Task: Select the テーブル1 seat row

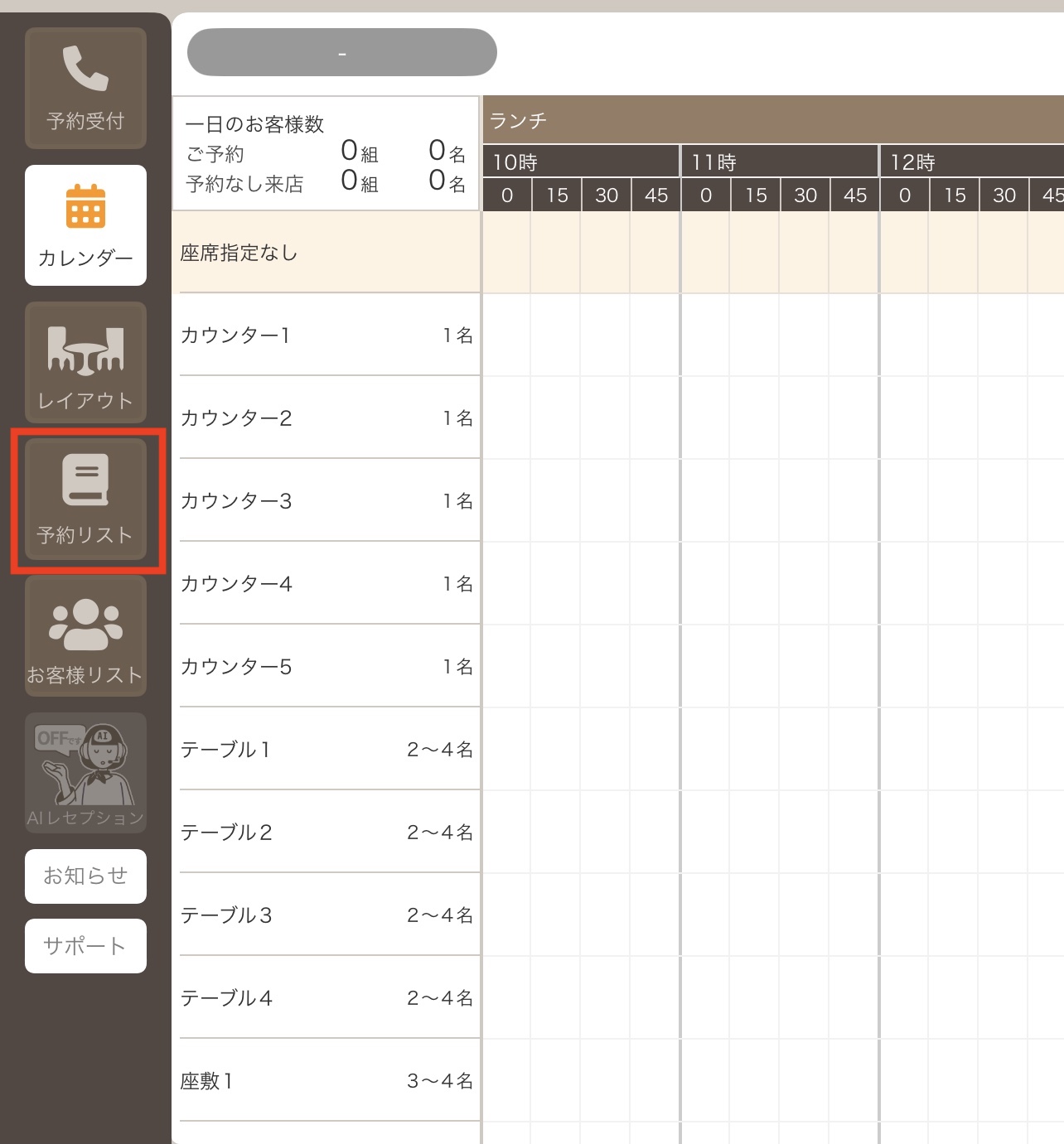Action: [326, 750]
